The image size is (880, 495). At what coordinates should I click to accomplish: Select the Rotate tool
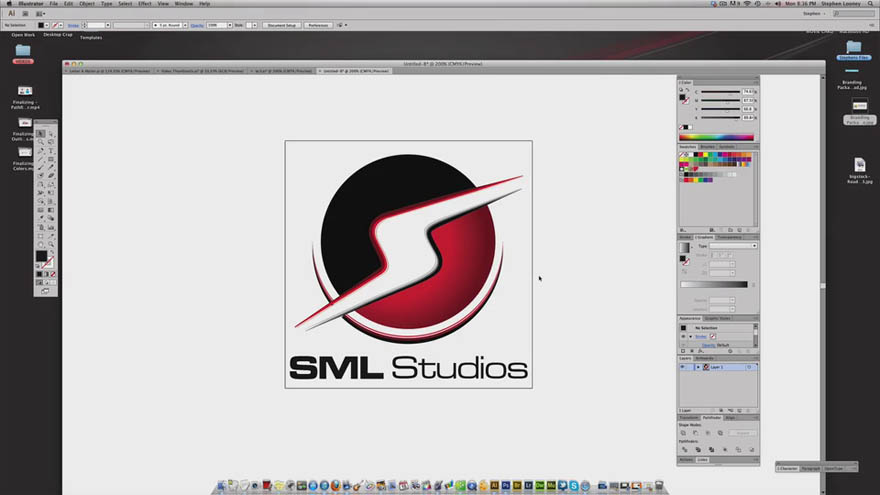point(41,184)
